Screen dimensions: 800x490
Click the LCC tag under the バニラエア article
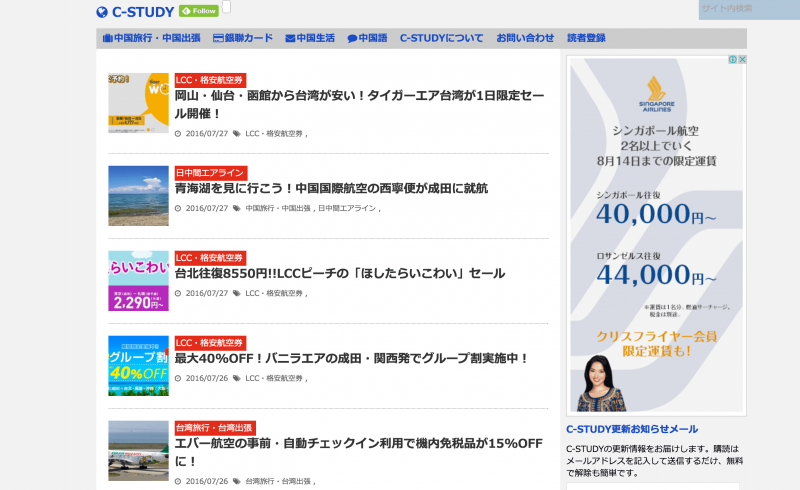274,378
